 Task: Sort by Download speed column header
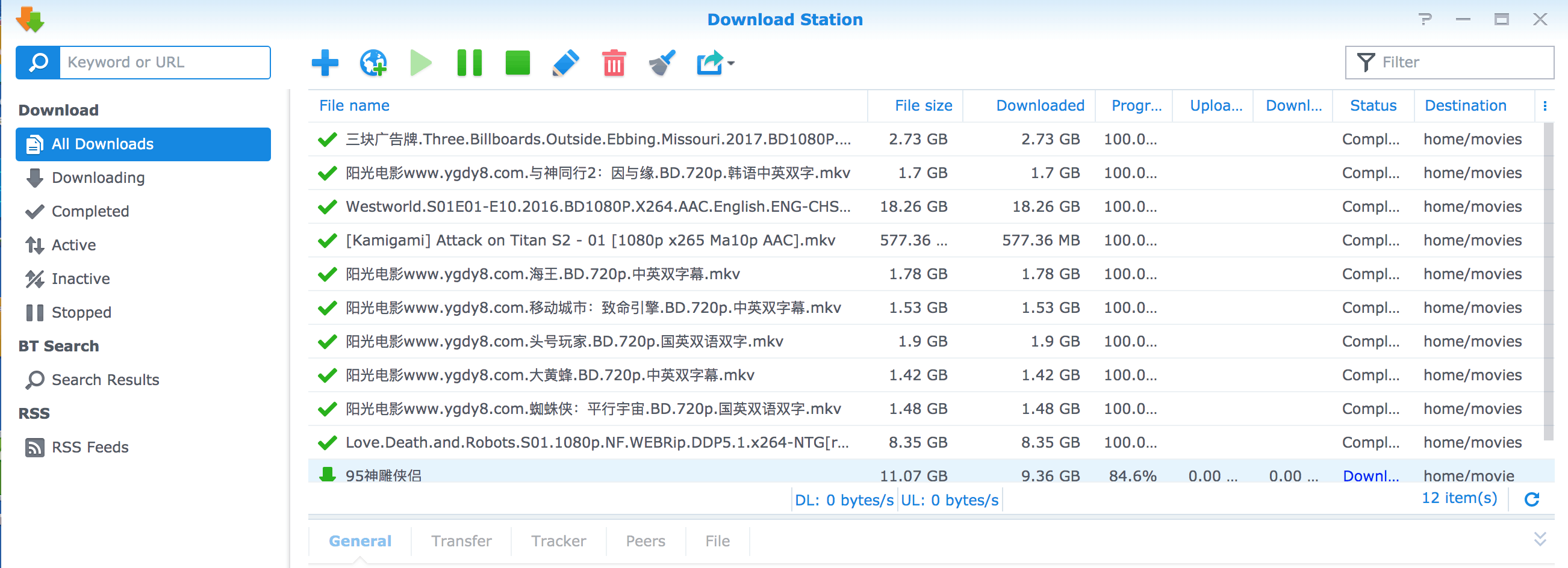click(1293, 106)
